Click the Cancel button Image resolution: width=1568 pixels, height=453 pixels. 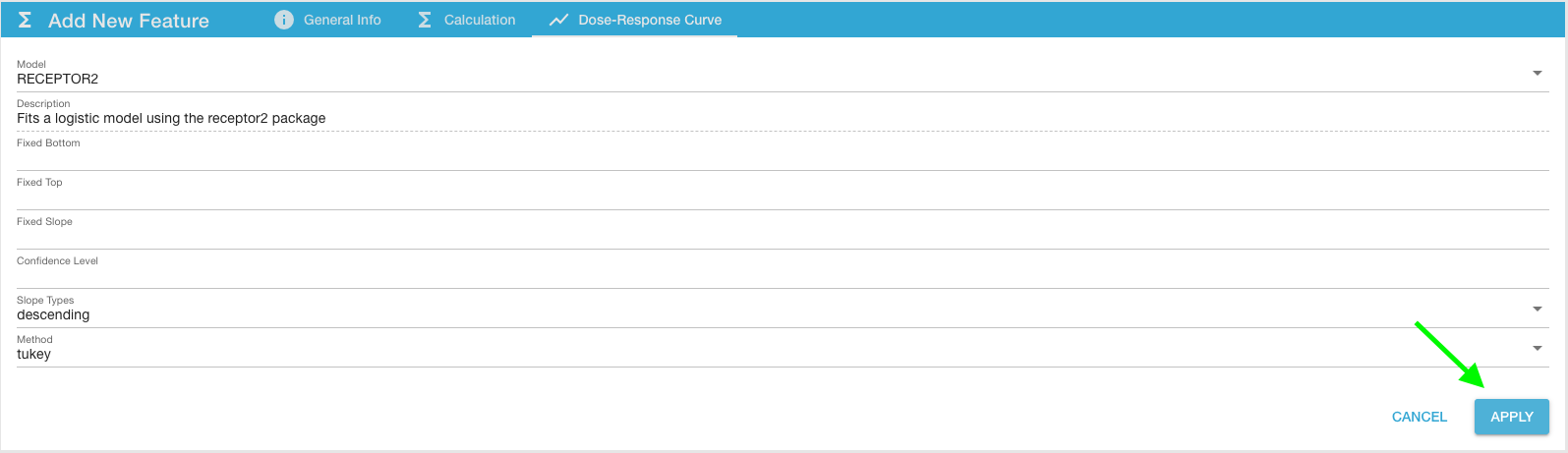click(x=1420, y=417)
